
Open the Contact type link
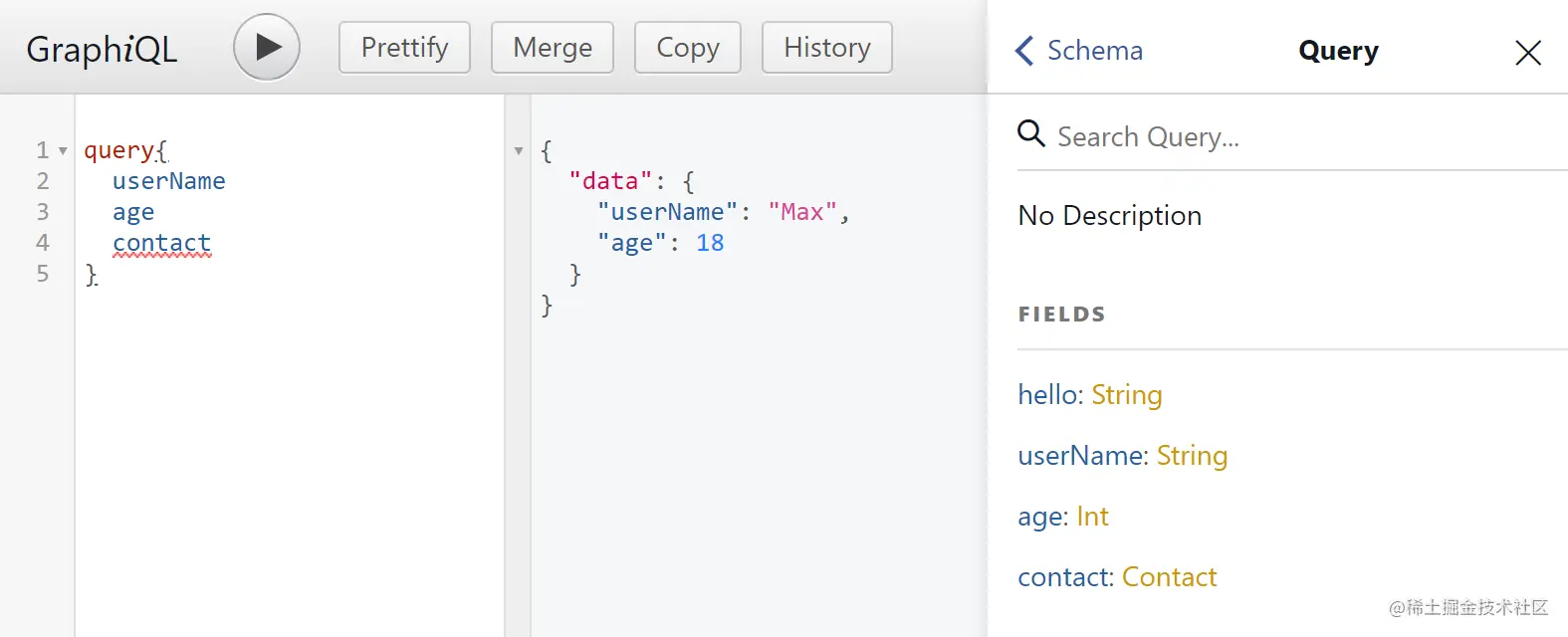coord(1169,577)
